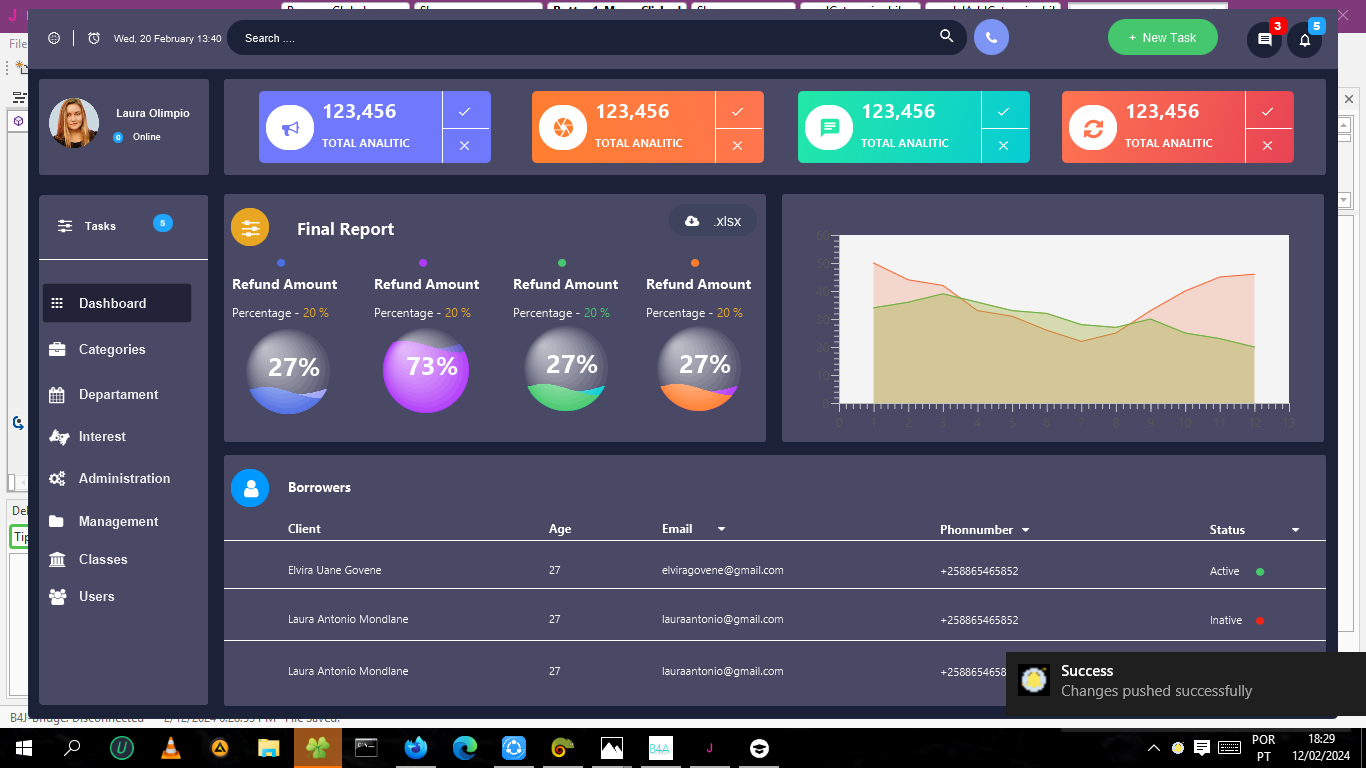This screenshot has width=1366, height=768.
Task: Open the Users section in the sidebar
Action: point(96,596)
